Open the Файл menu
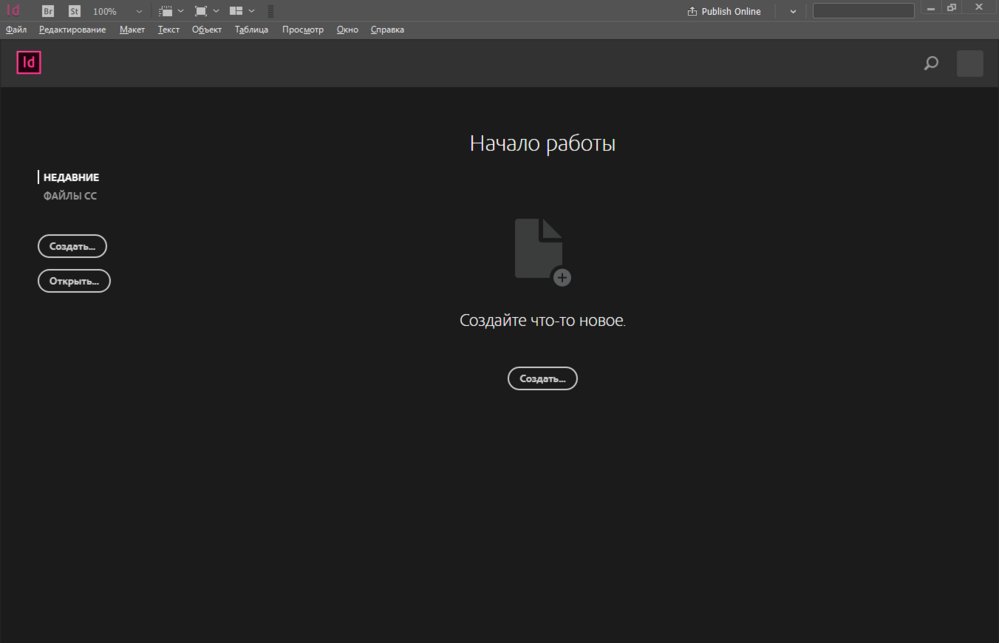 pos(16,30)
